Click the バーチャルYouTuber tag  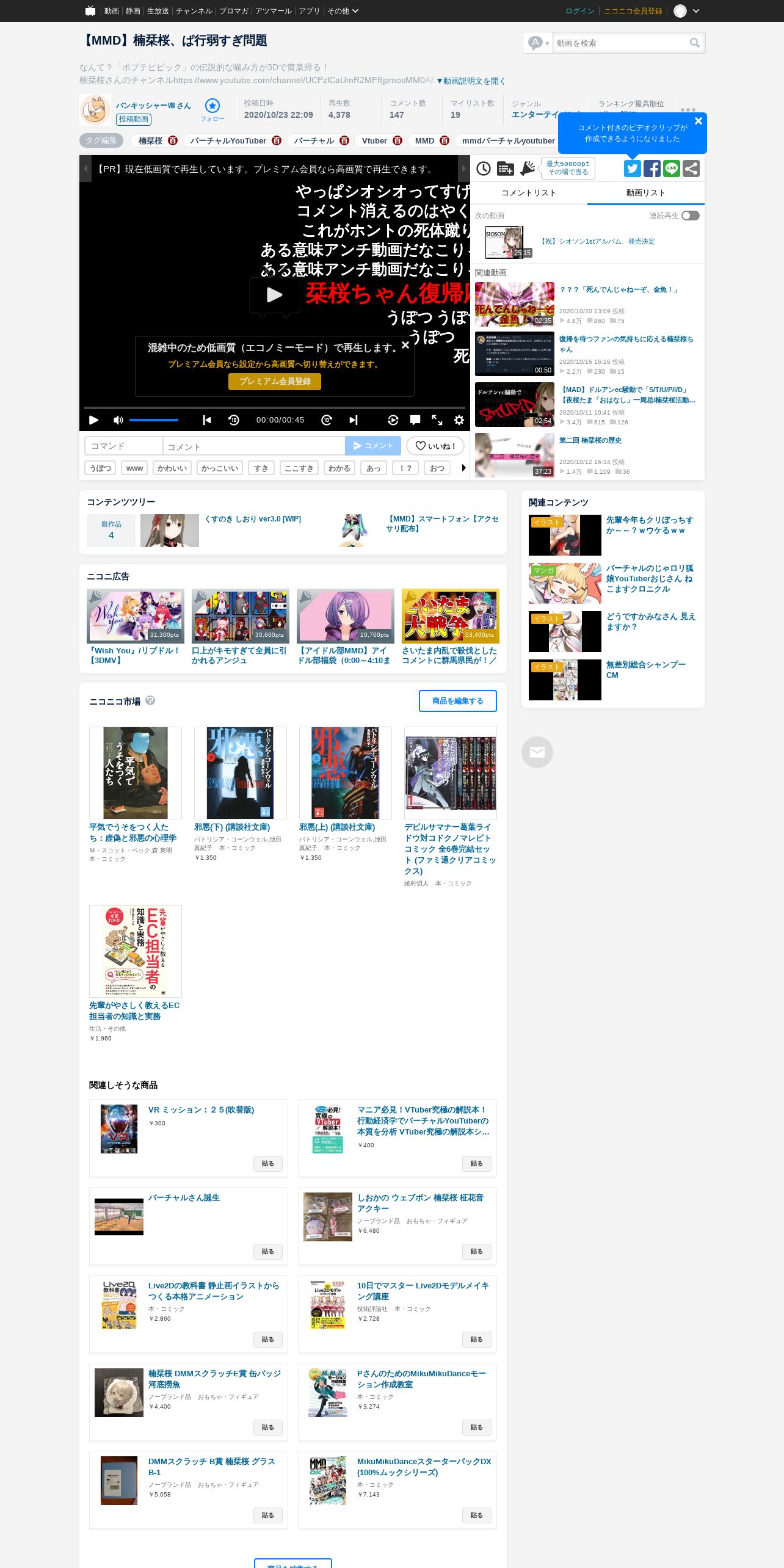click(228, 140)
